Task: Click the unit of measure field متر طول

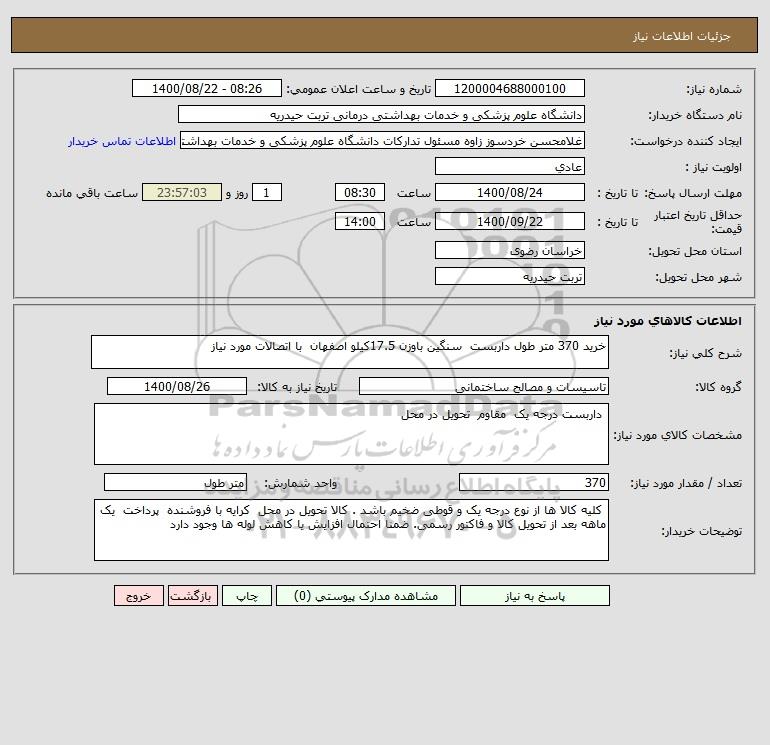Action: point(175,482)
